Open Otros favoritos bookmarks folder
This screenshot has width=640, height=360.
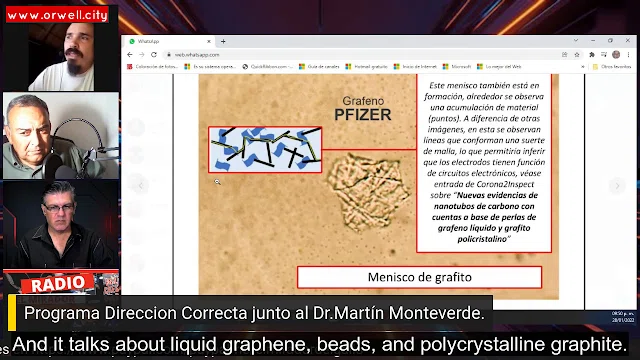(x=612, y=67)
